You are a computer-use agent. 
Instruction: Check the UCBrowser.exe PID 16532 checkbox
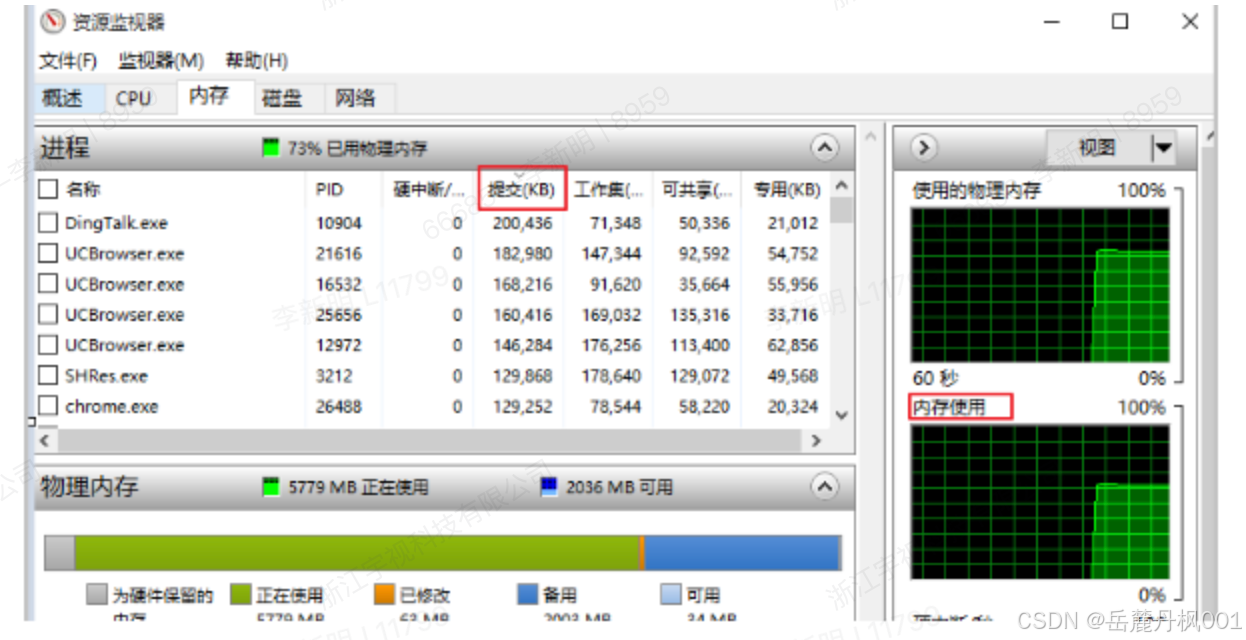(48, 284)
